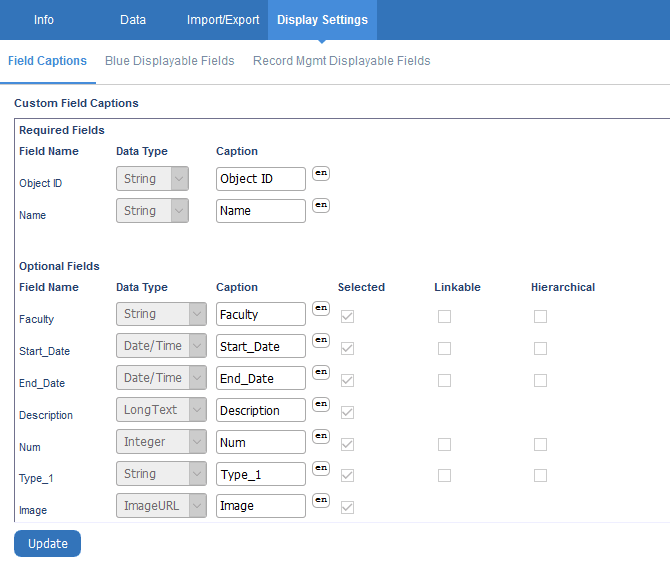Open the Blue Displayable Fields sub-tab
This screenshot has width=670, height=570.
pos(170,61)
